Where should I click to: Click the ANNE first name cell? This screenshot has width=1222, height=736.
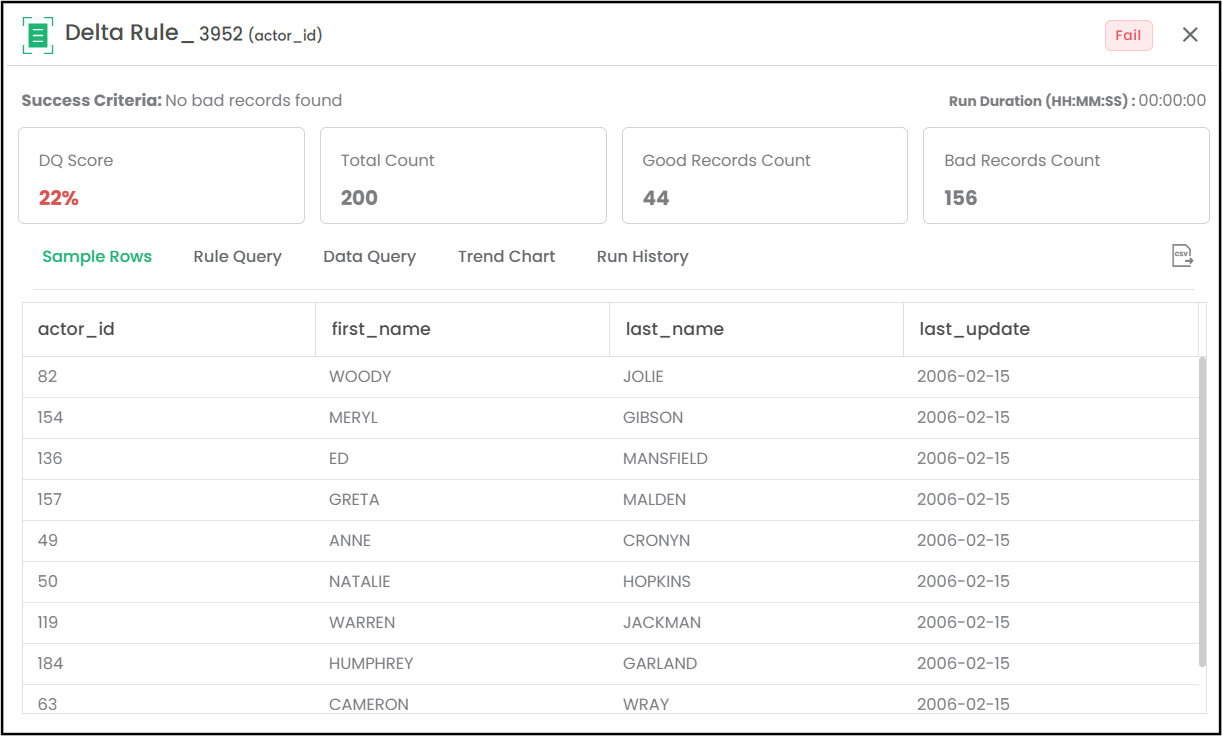click(x=462, y=541)
